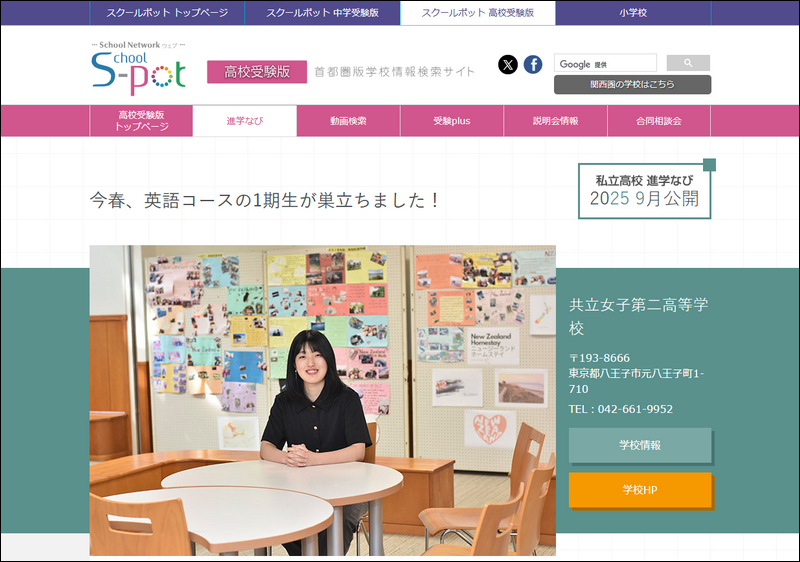Open the orange 学校HP button

(x=640, y=491)
